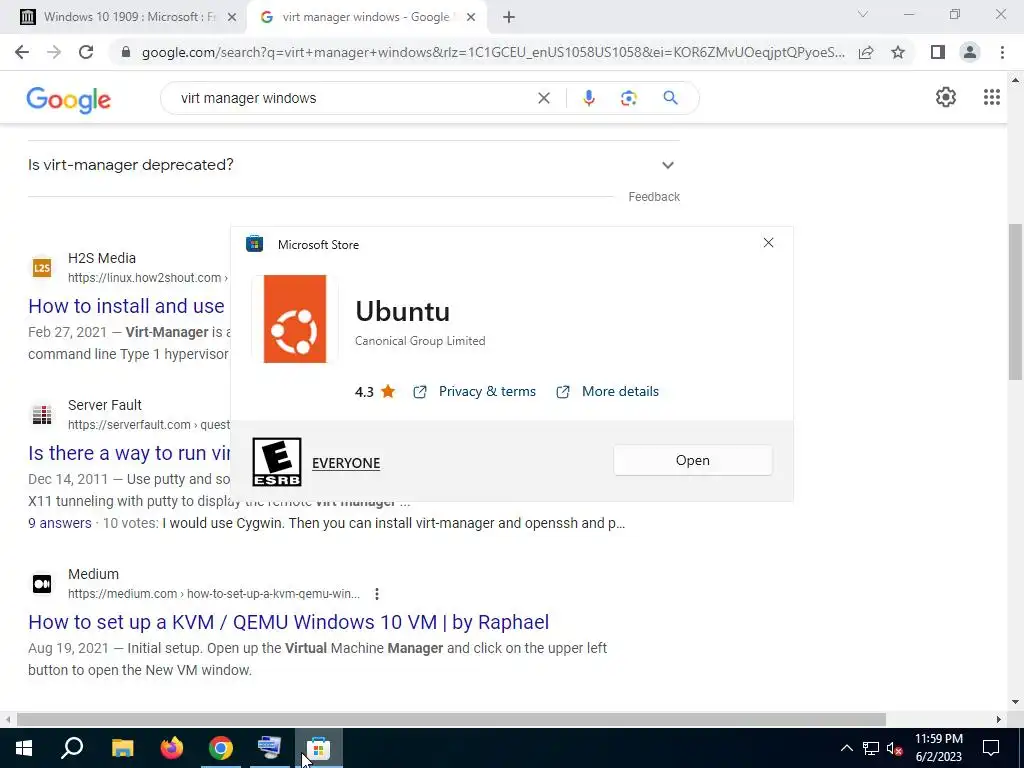
Task: Open Privacy & terms link
Action: pyautogui.click(x=487, y=391)
